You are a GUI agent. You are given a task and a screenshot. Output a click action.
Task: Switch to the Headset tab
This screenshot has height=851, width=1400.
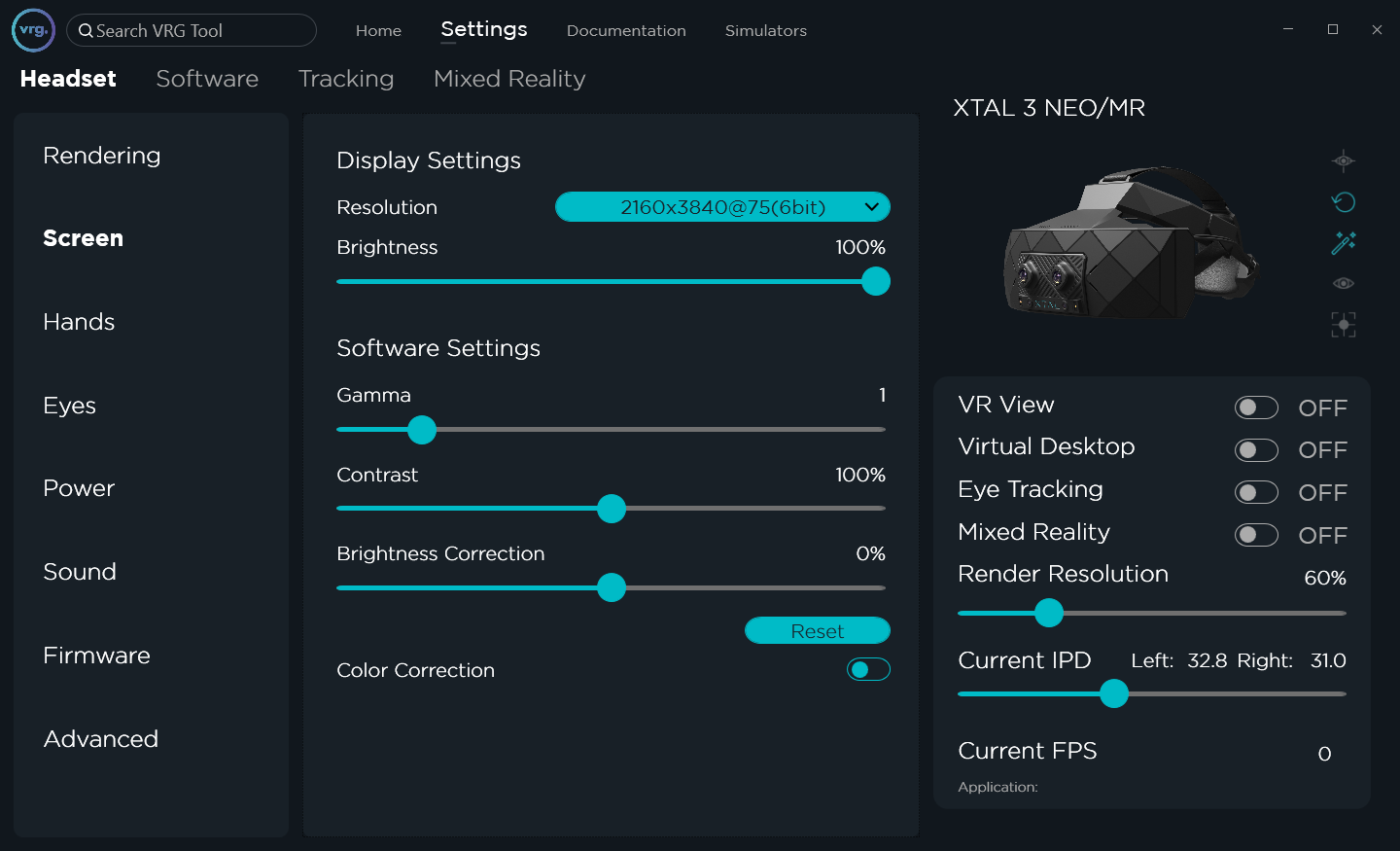click(x=68, y=79)
